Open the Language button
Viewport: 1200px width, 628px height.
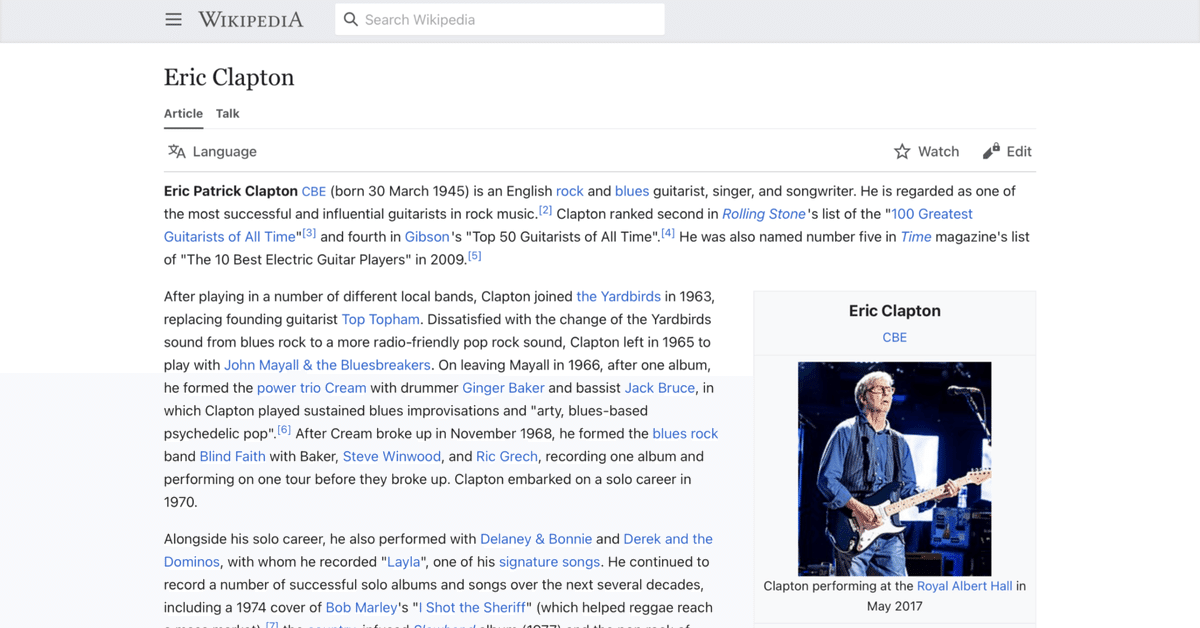pyautogui.click(x=212, y=152)
